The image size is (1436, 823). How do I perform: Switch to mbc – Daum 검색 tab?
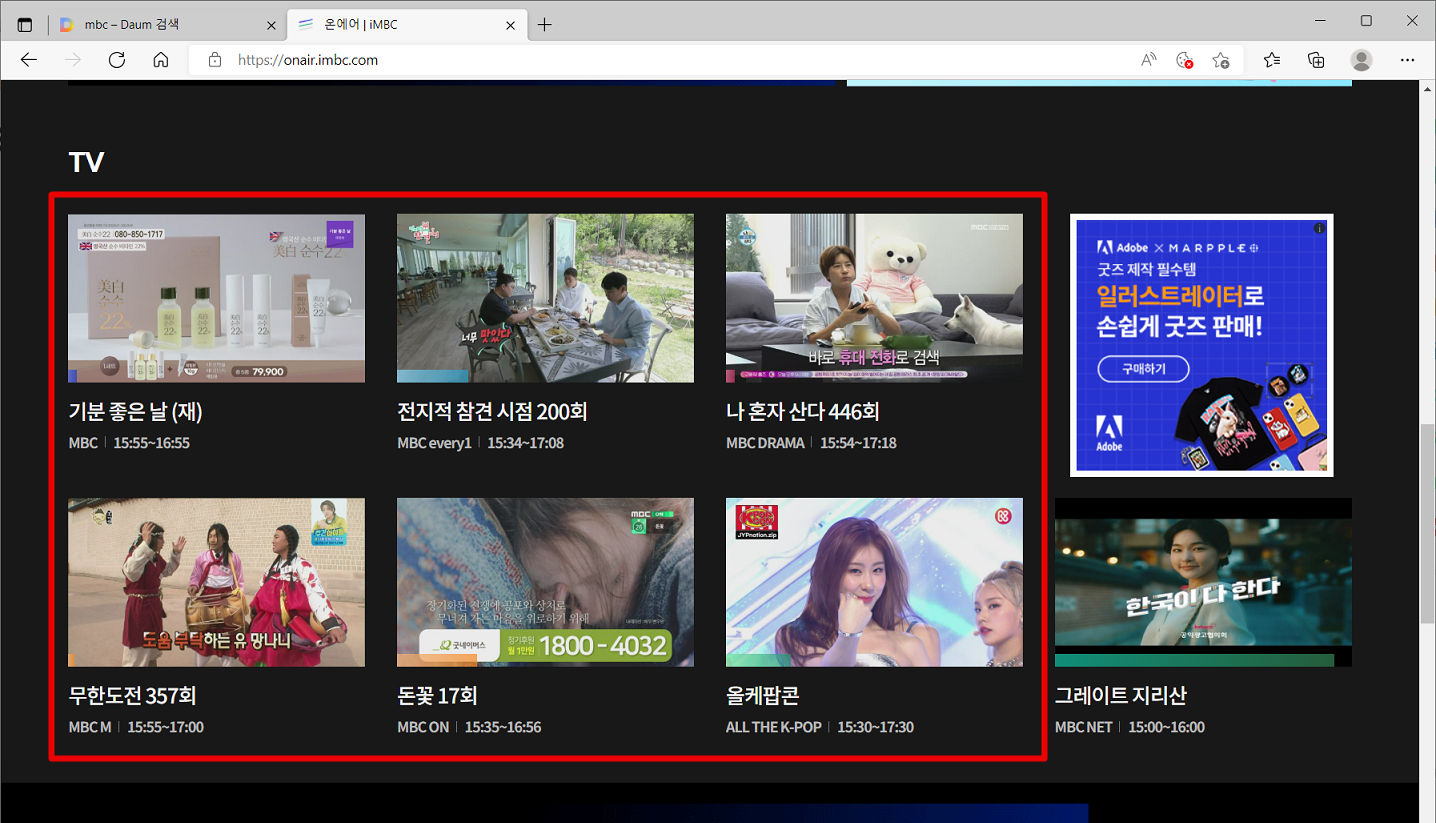167,25
